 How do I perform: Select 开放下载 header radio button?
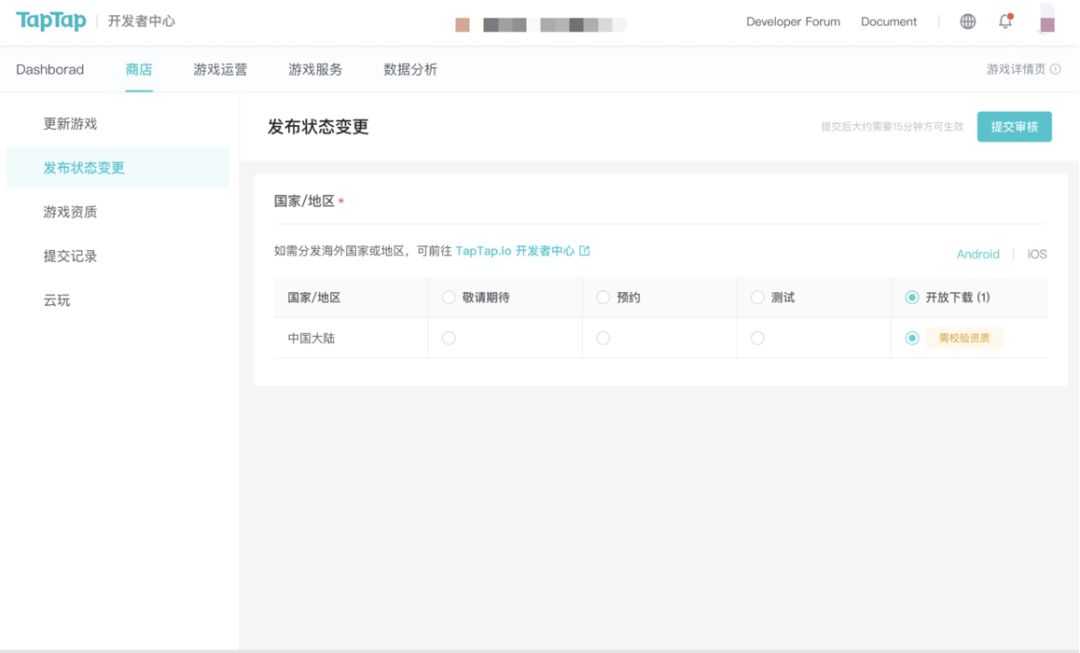pyautogui.click(x=911, y=298)
